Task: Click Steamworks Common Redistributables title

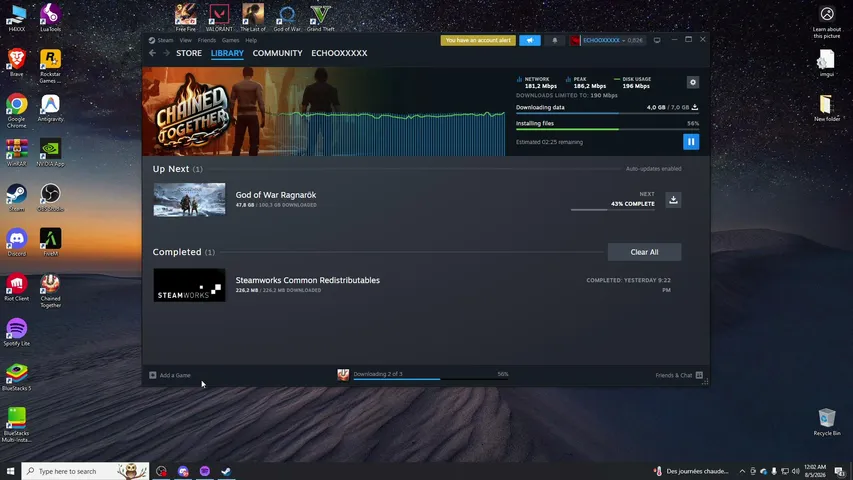Action: pos(307,280)
